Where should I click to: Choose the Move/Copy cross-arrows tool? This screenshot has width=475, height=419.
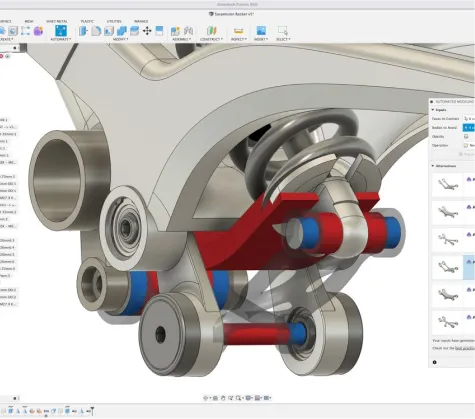pos(147,31)
